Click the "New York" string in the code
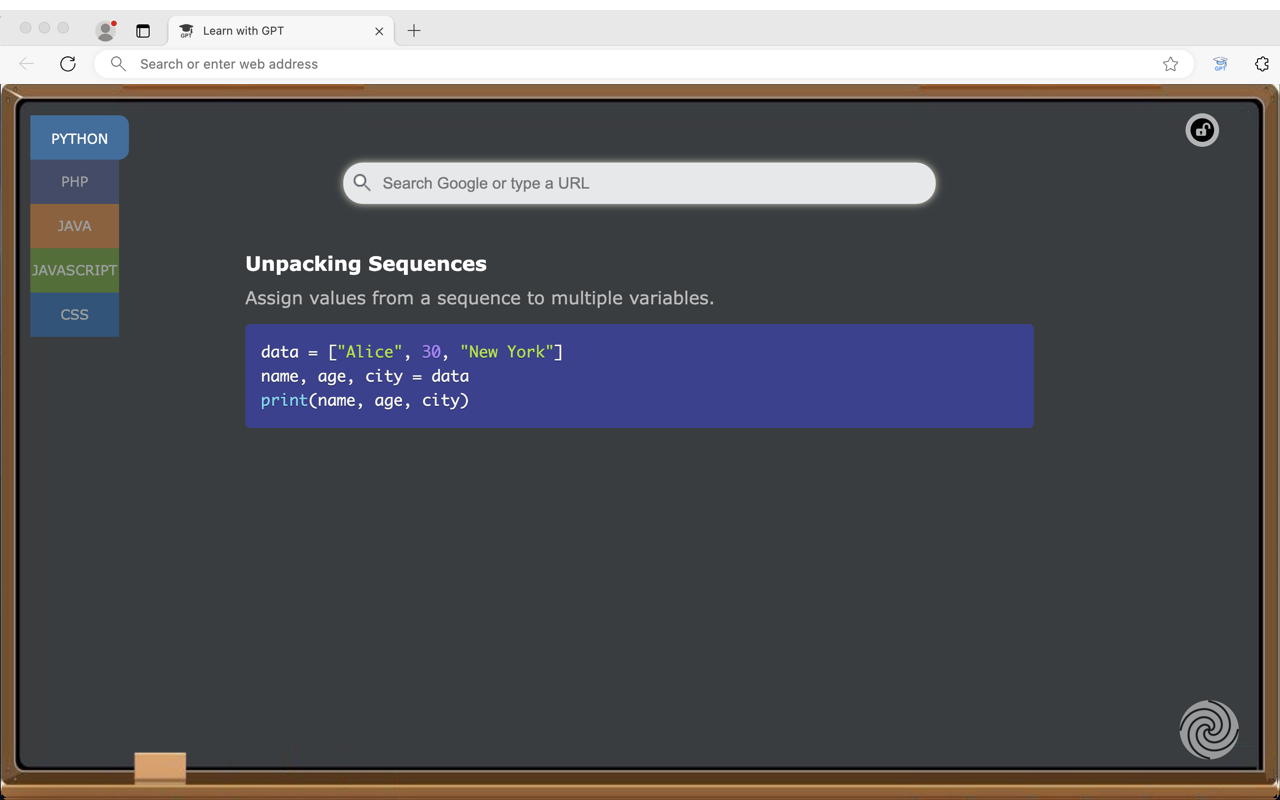 click(x=507, y=352)
